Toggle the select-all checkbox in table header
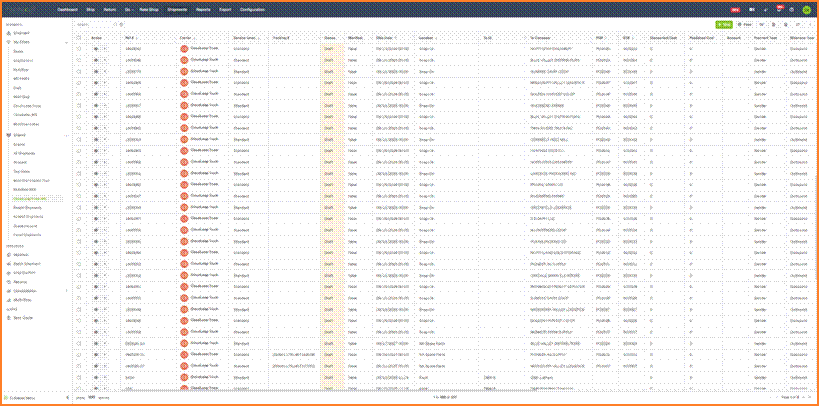Image resolution: width=819 pixels, height=406 pixels. tap(79, 38)
